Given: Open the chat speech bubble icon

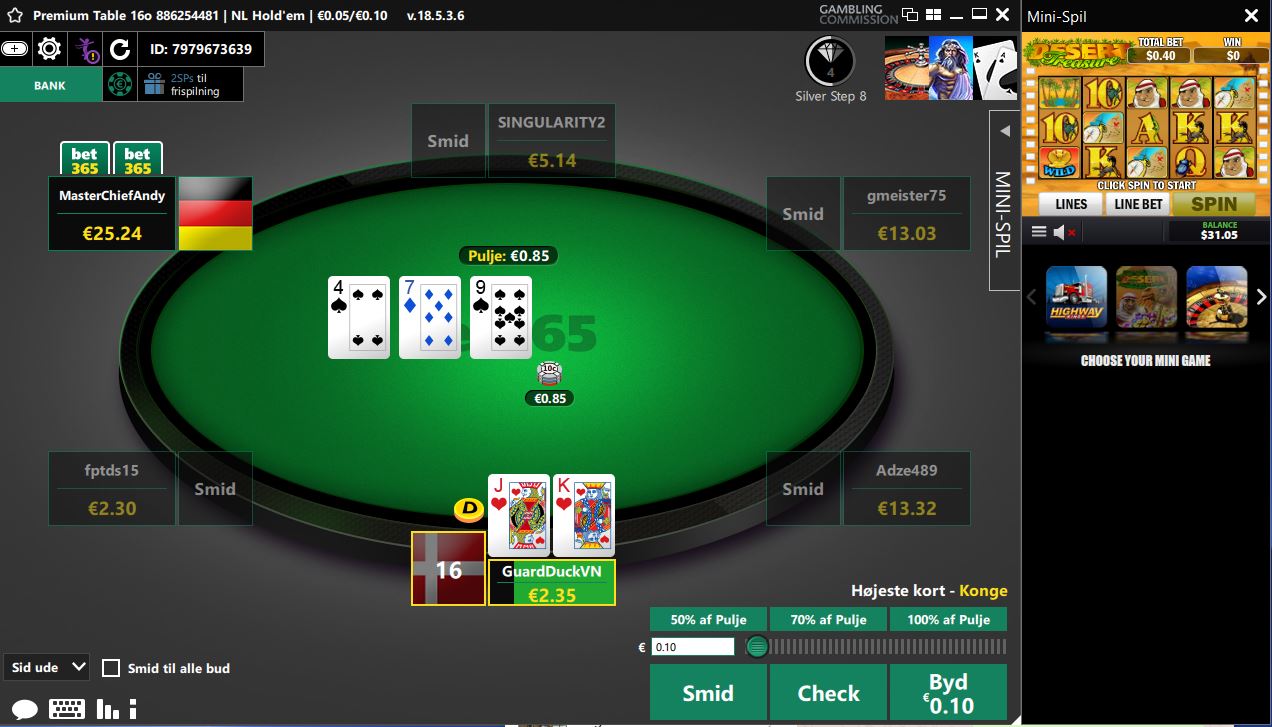Looking at the screenshot, I should tap(25, 709).
